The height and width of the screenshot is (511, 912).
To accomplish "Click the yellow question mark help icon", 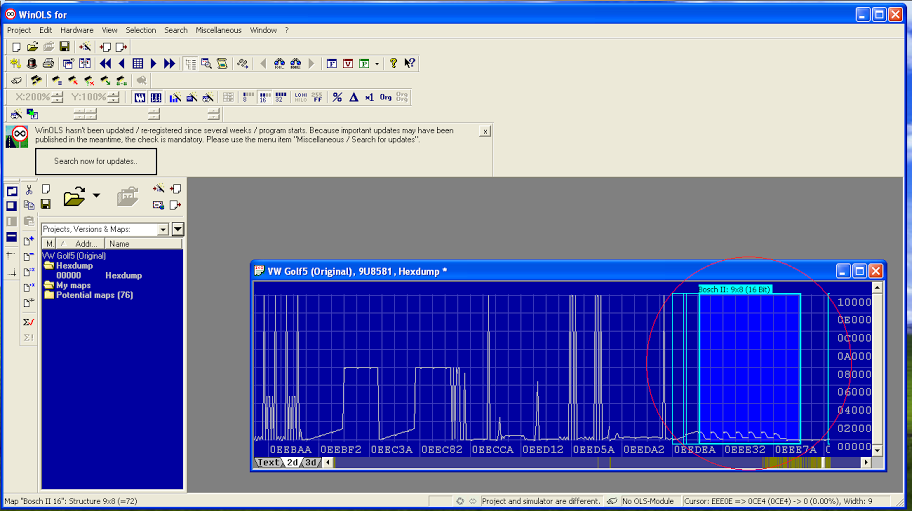I will pyautogui.click(x=393, y=64).
